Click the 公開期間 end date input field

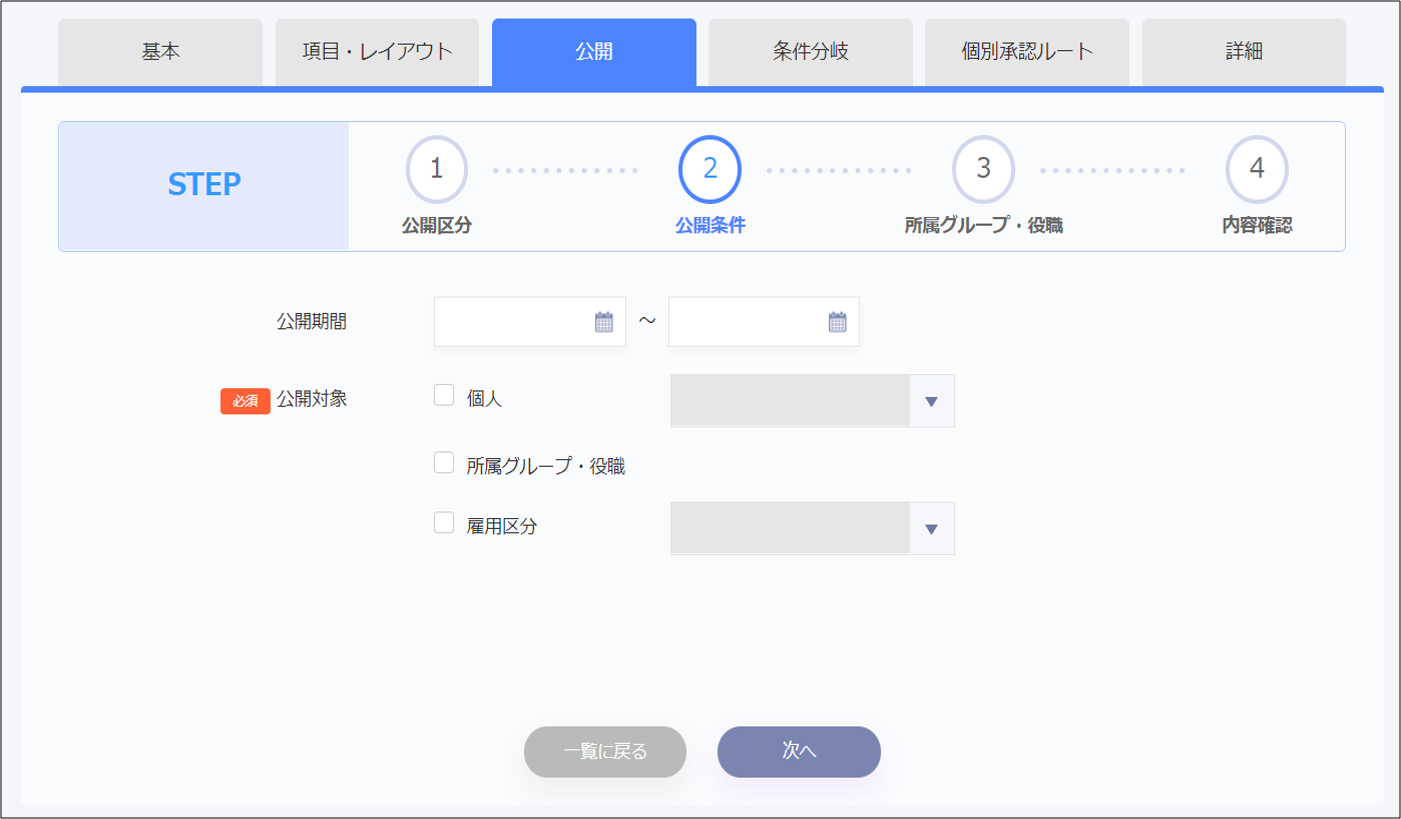click(746, 322)
